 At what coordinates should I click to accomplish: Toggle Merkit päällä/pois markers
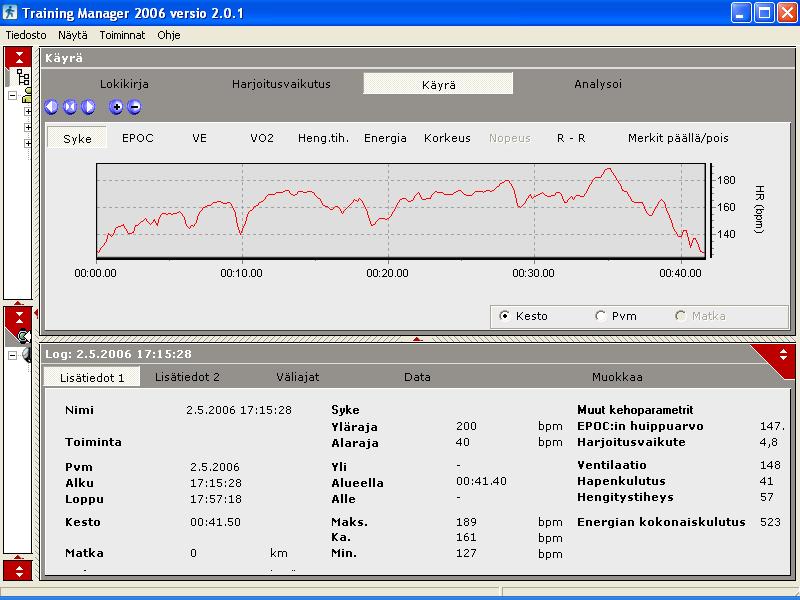pos(678,138)
